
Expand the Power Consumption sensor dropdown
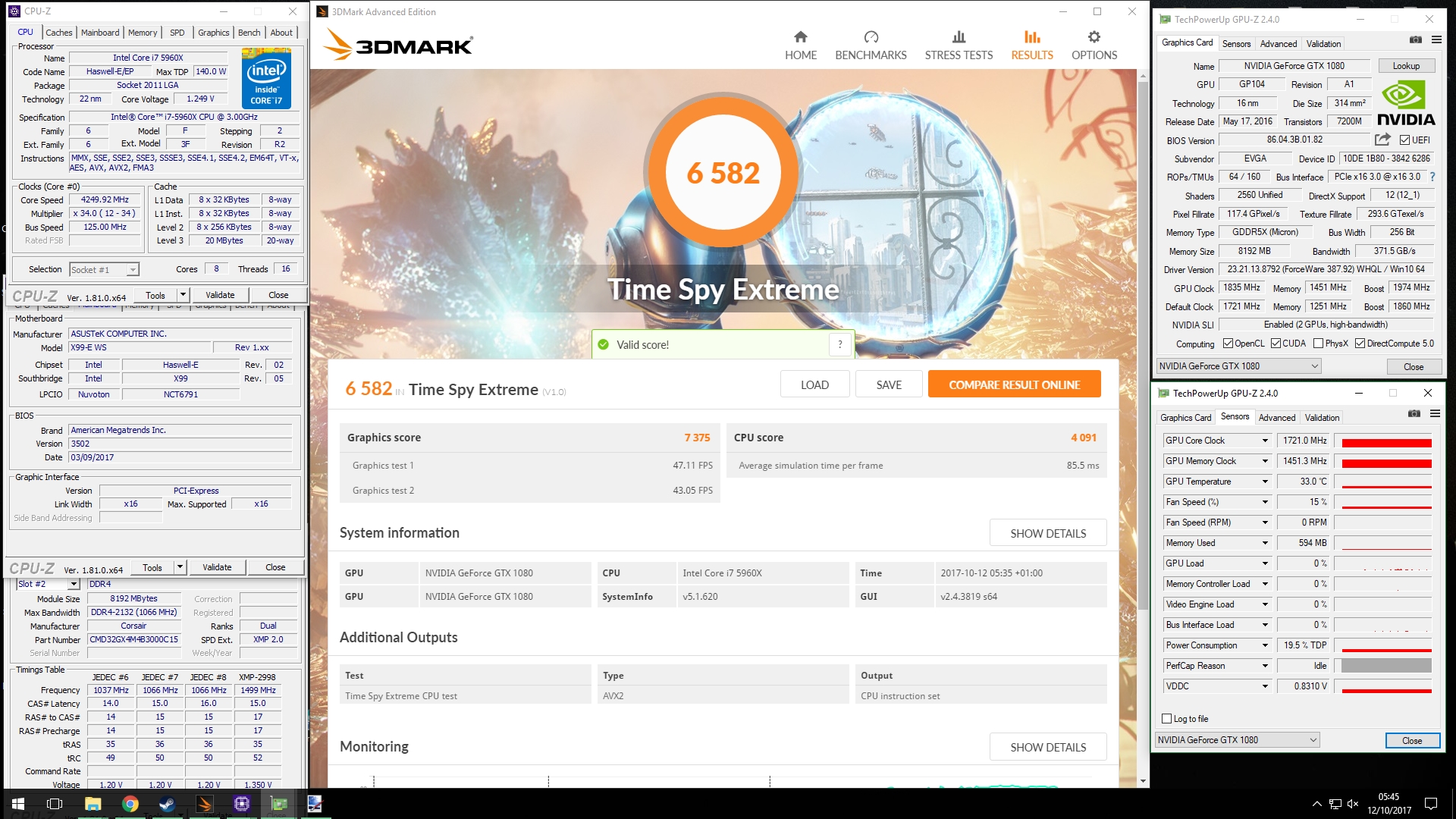[1264, 645]
